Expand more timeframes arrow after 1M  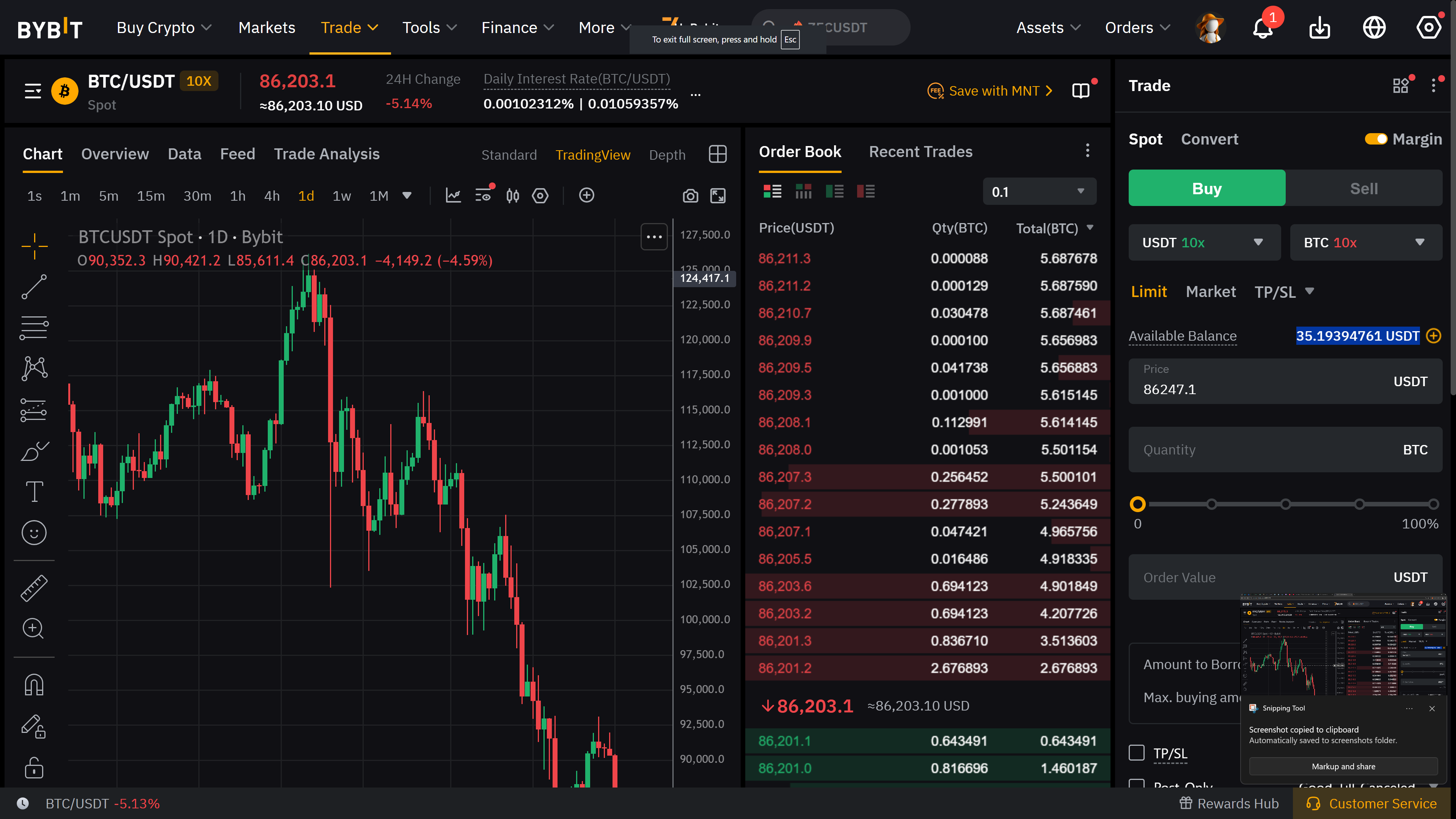(407, 196)
